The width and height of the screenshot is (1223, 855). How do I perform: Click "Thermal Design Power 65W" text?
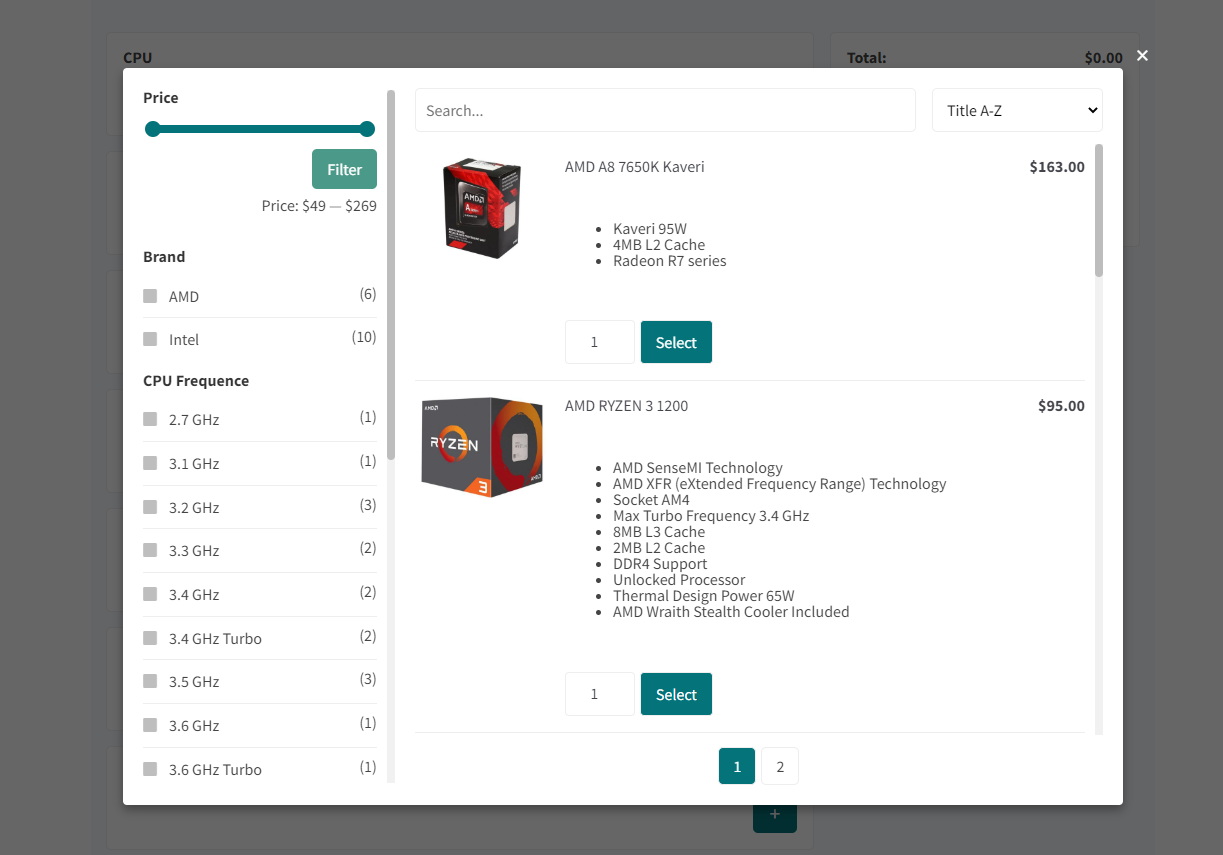[x=704, y=596]
